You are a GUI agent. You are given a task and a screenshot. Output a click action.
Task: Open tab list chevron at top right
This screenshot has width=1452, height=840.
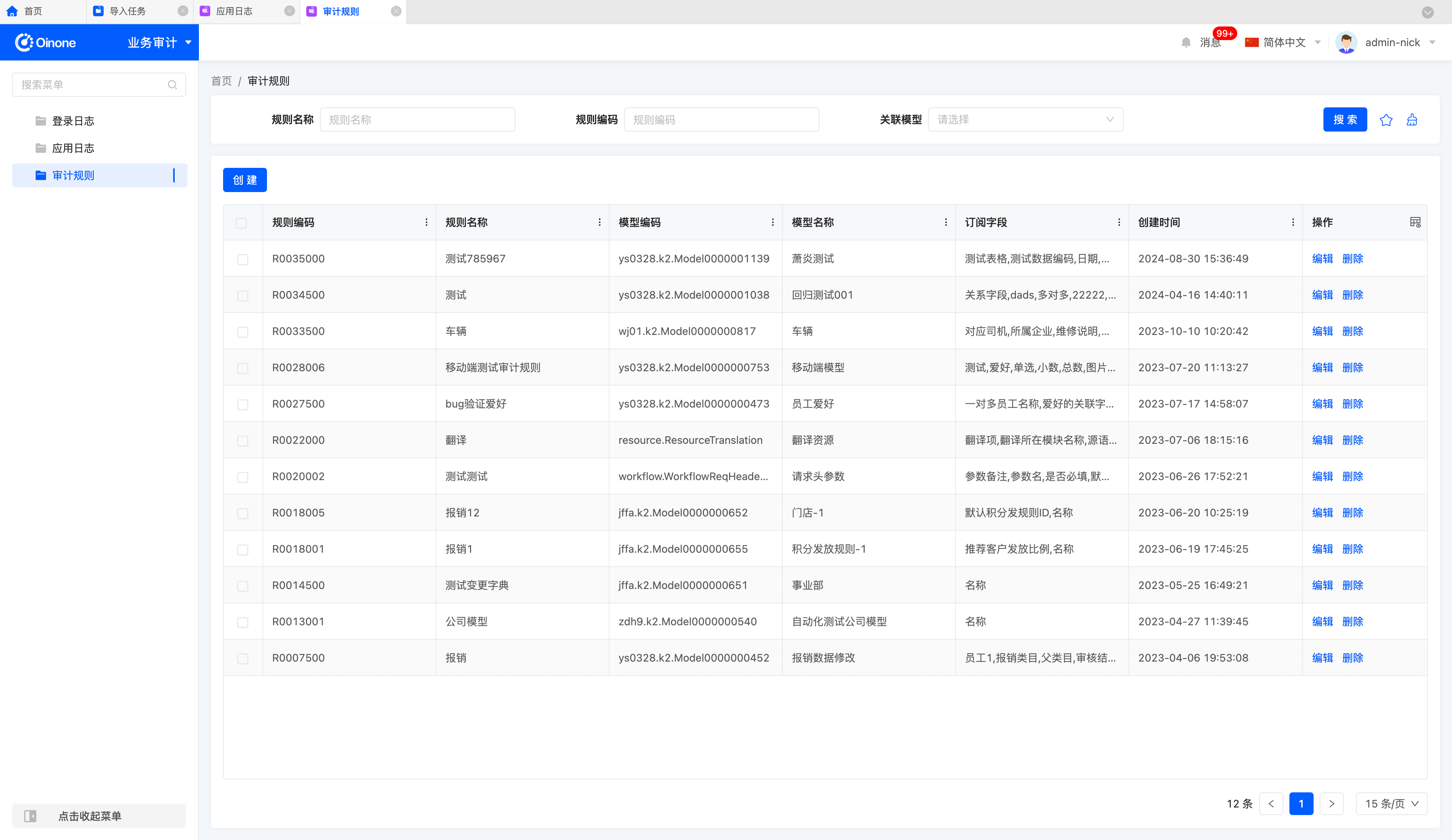point(1427,12)
